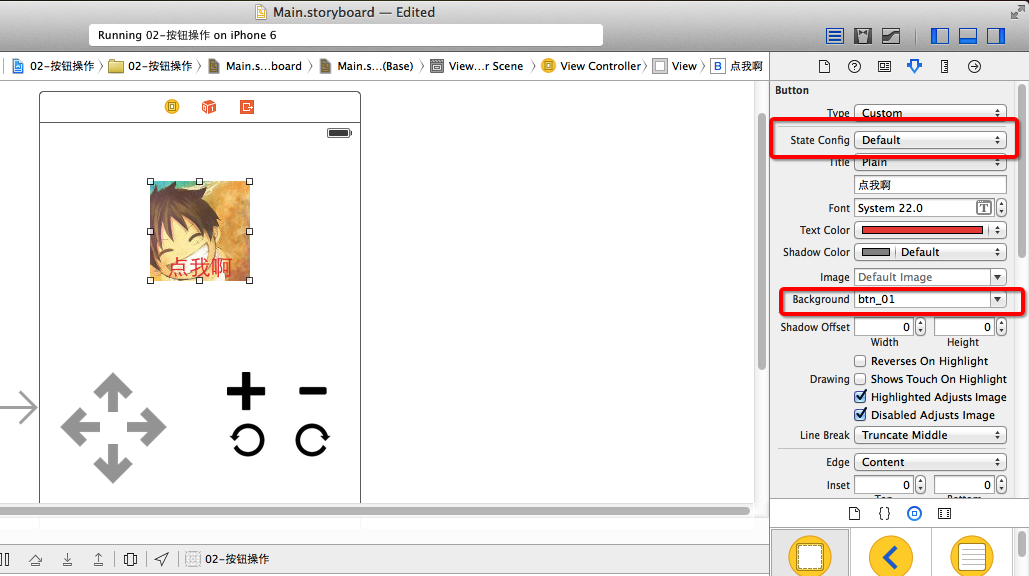This screenshot has width=1029, height=576.
Task: Click the title text input field
Action: [x=930, y=185]
